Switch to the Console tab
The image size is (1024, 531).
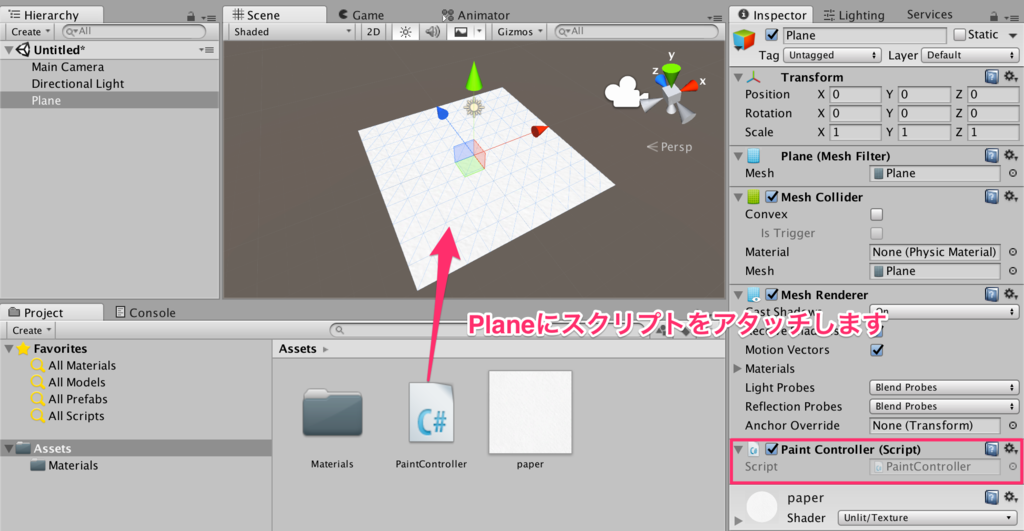pos(146,312)
